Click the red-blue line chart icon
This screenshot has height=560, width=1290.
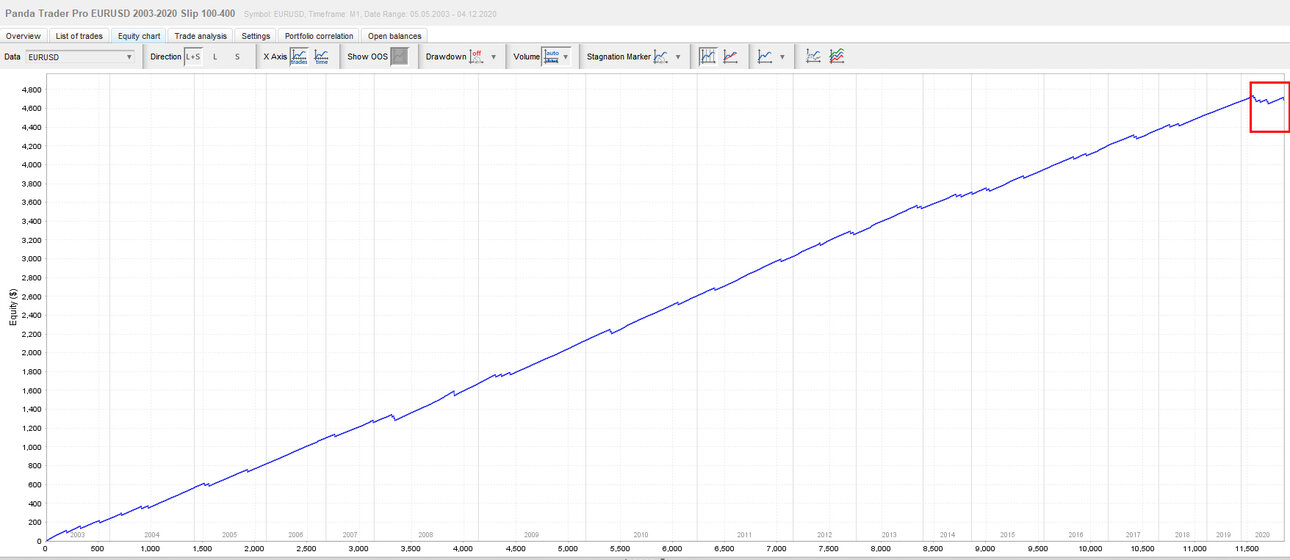pyautogui.click(x=731, y=57)
